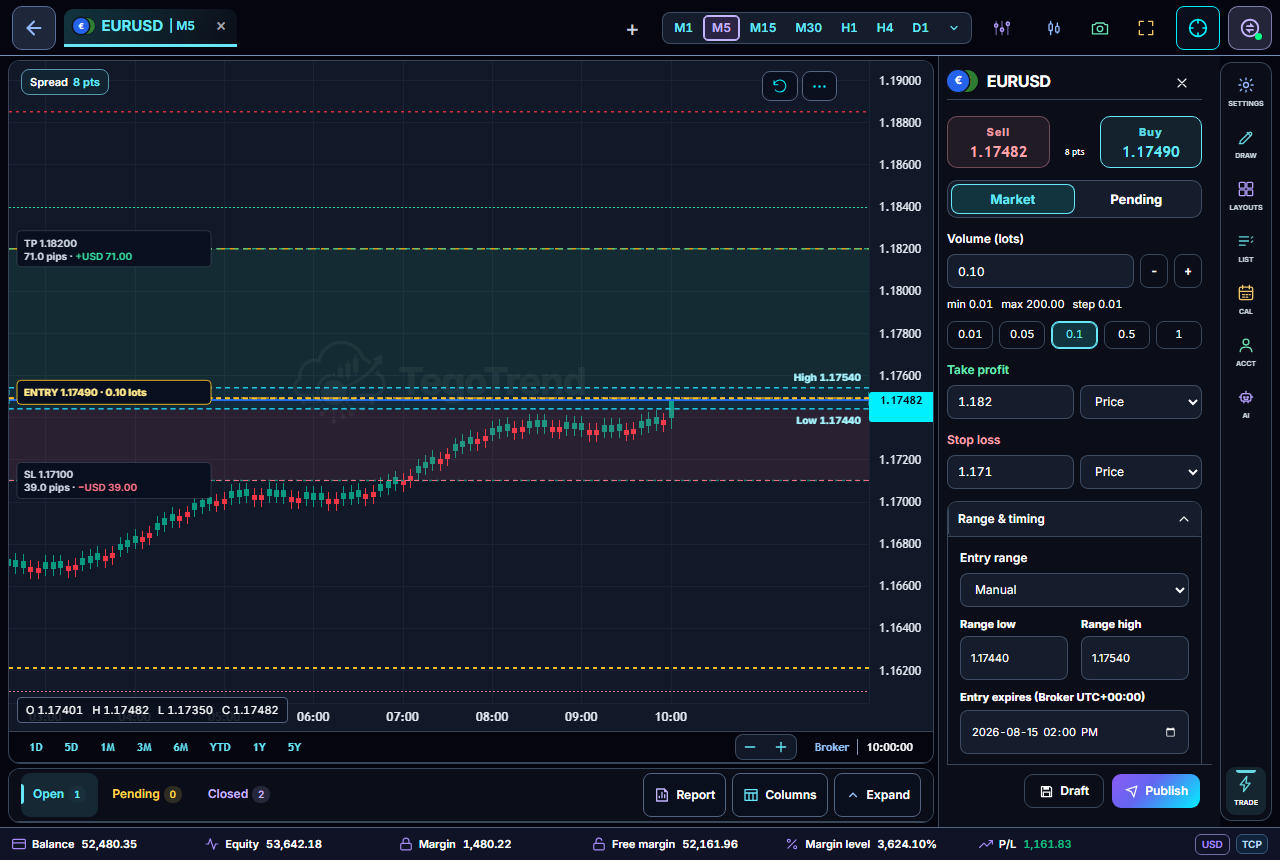Screen dimensions: 1280x860
Task: Toggle fullscreen chart mode
Action: point(1146,28)
